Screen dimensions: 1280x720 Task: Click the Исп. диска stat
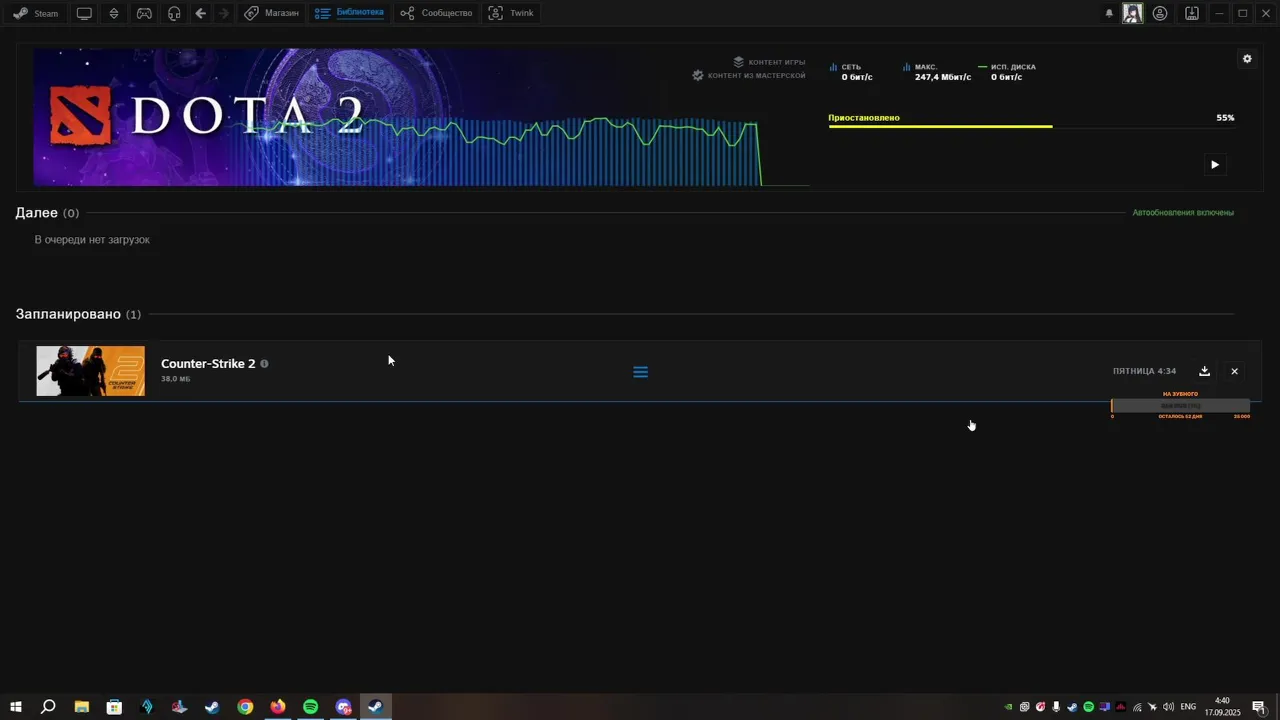pos(1007,72)
